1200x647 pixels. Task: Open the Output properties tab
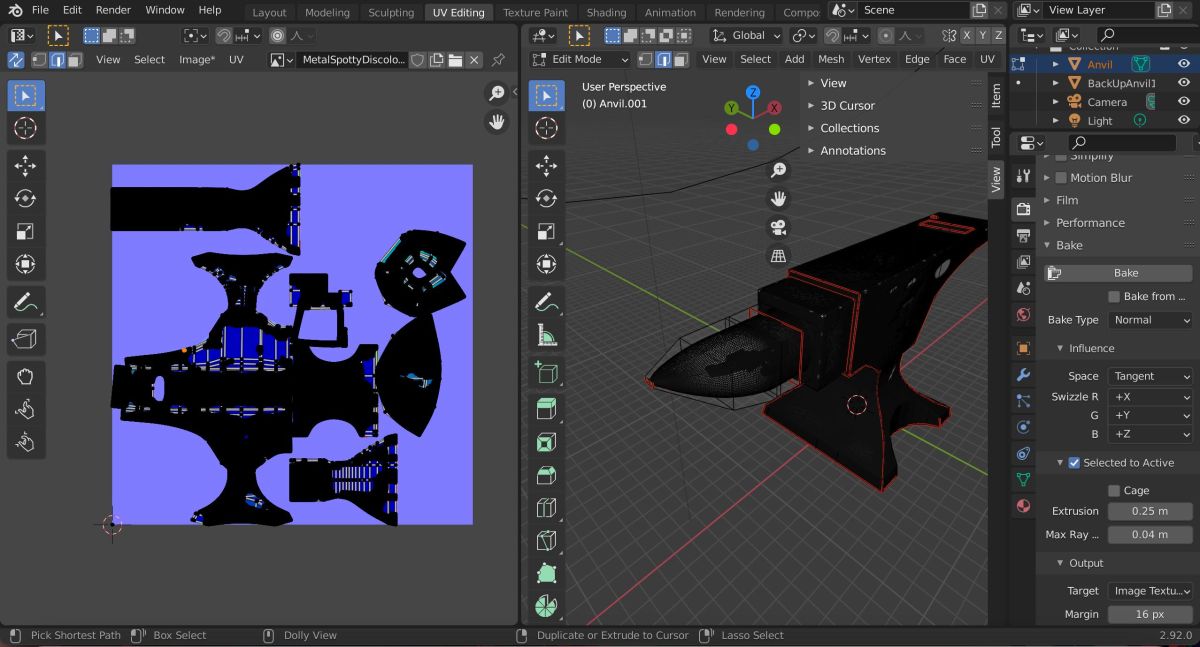[1023, 236]
